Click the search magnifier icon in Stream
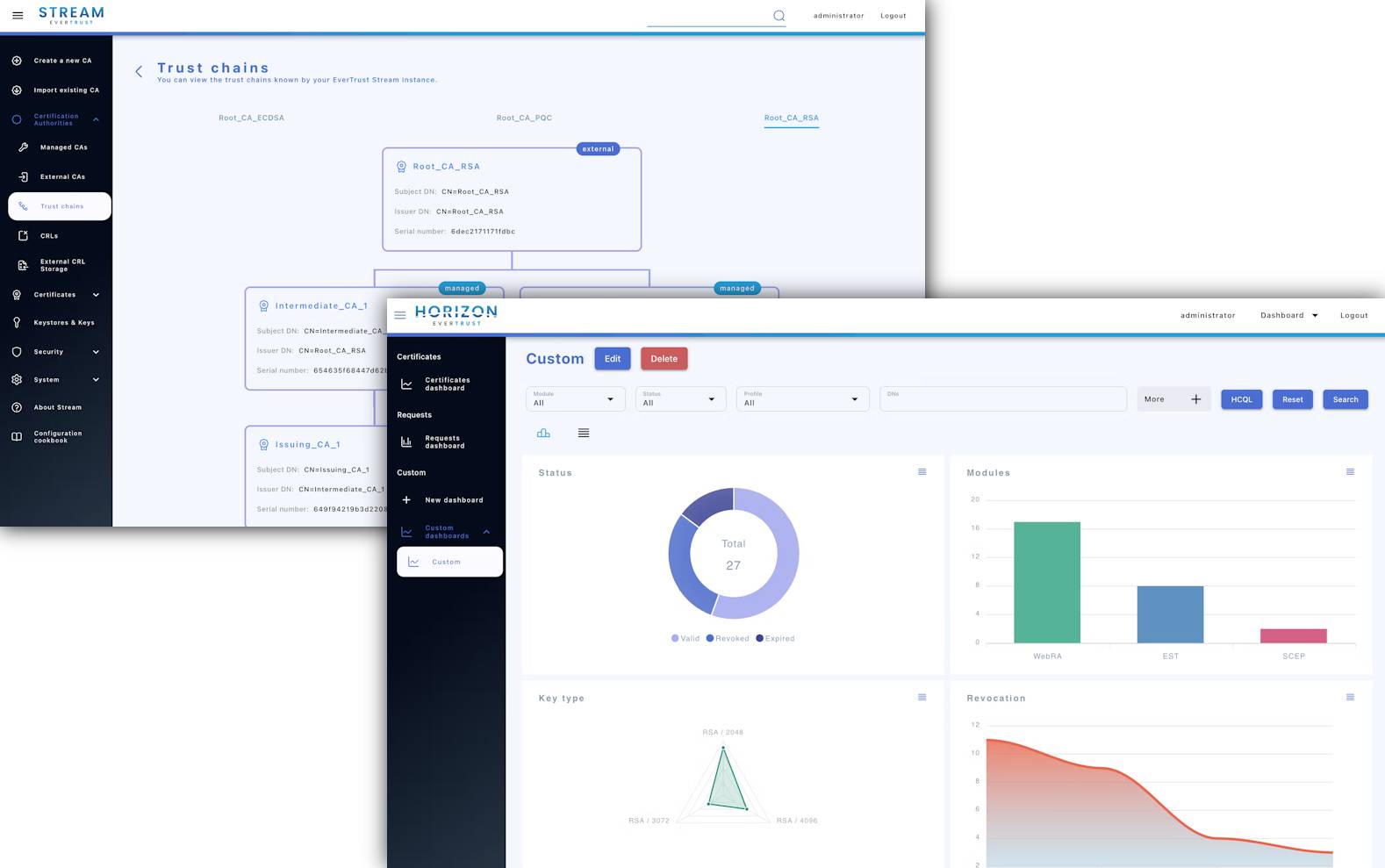1385x868 pixels. [x=779, y=16]
